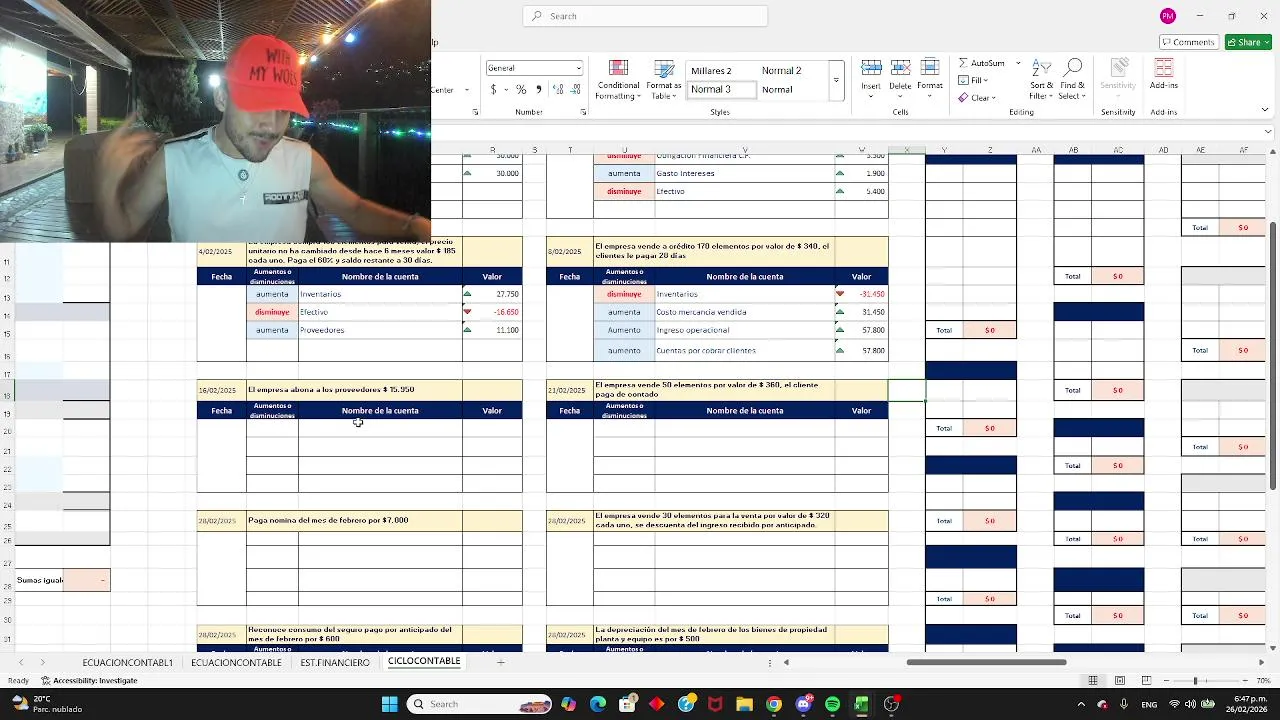Click the horizontal scrollbar thumb
Viewport: 1280px width, 720px height.
[986, 662]
